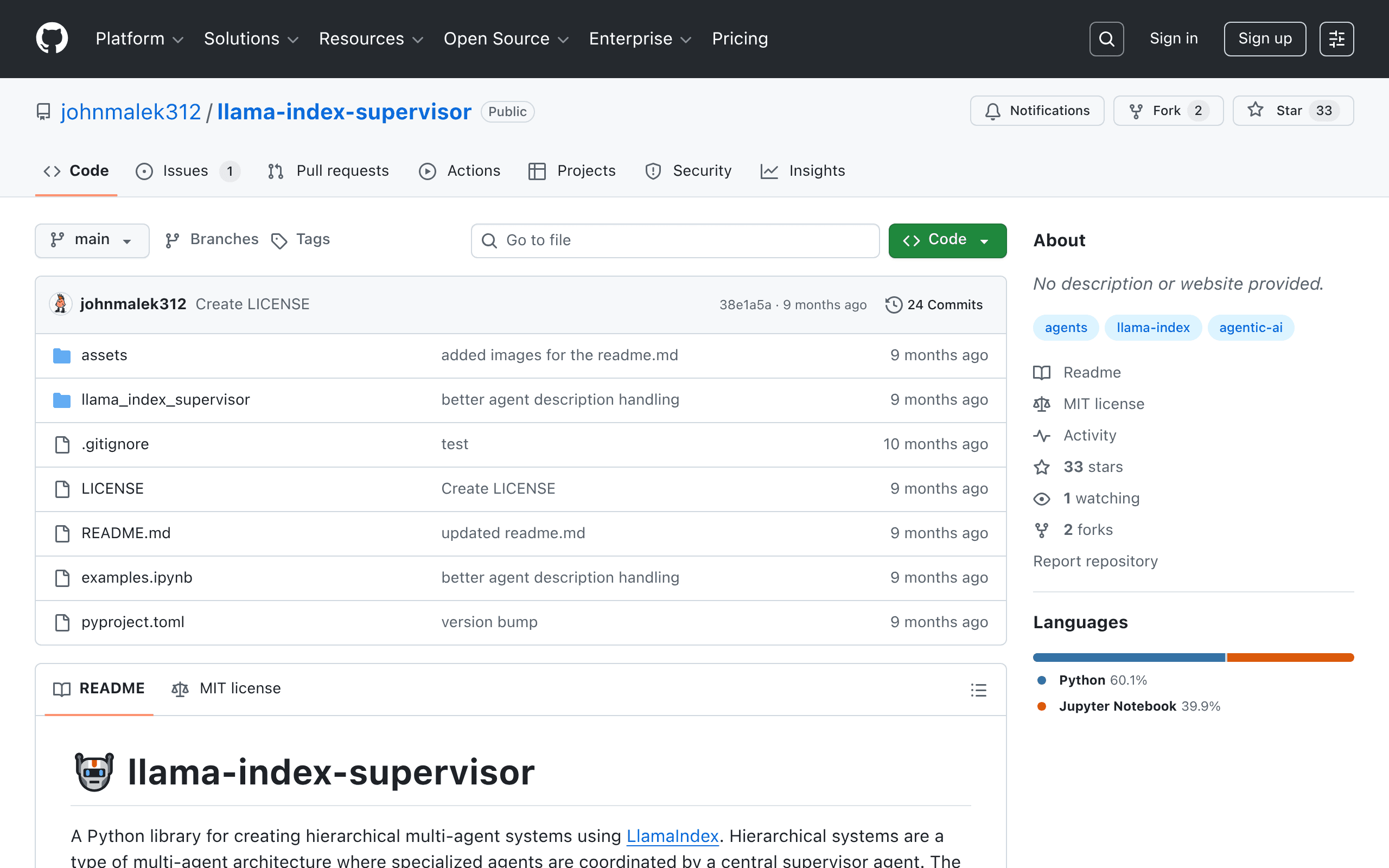Click the eye icon beside 1 watching

click(x=1041, y=499)
